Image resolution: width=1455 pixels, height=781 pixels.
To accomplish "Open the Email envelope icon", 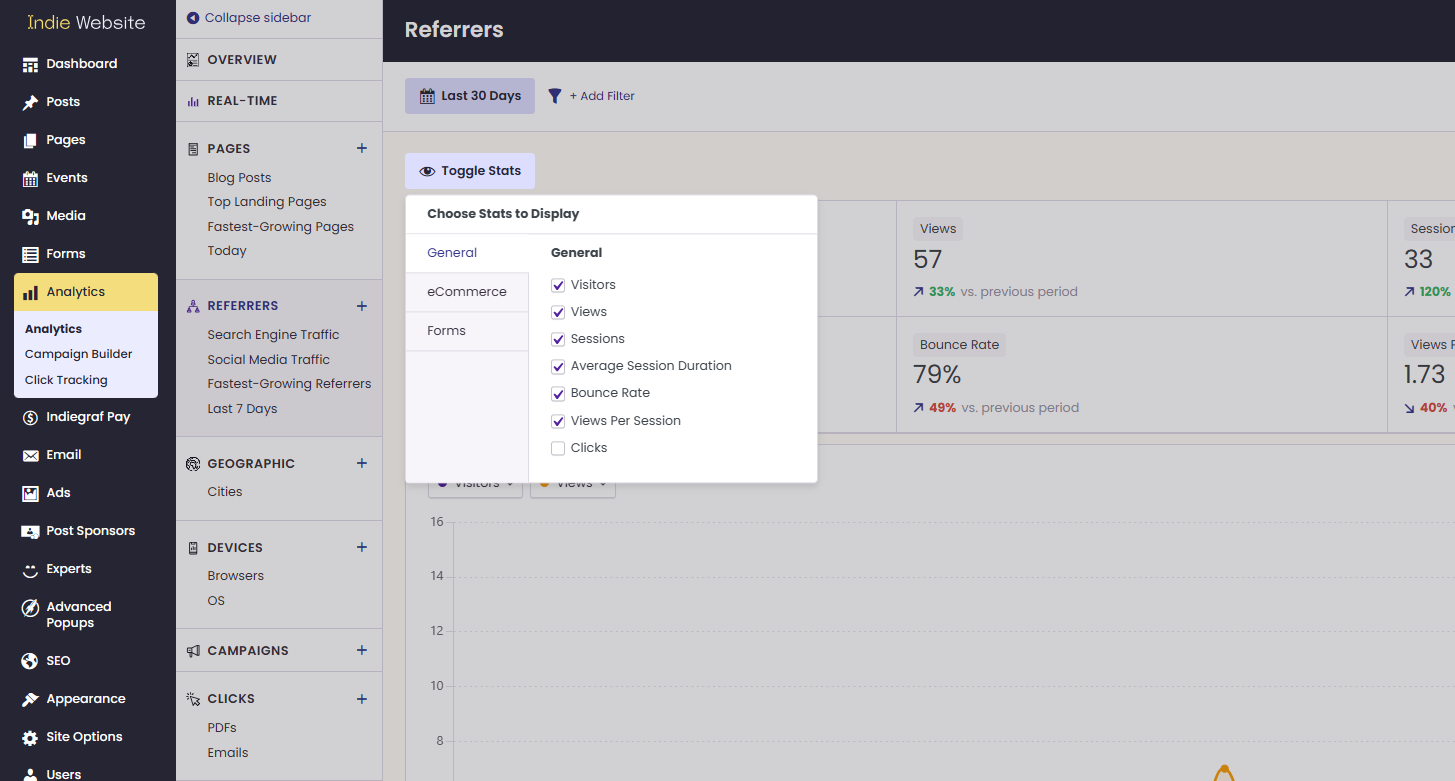I will [x=30, y=455].
